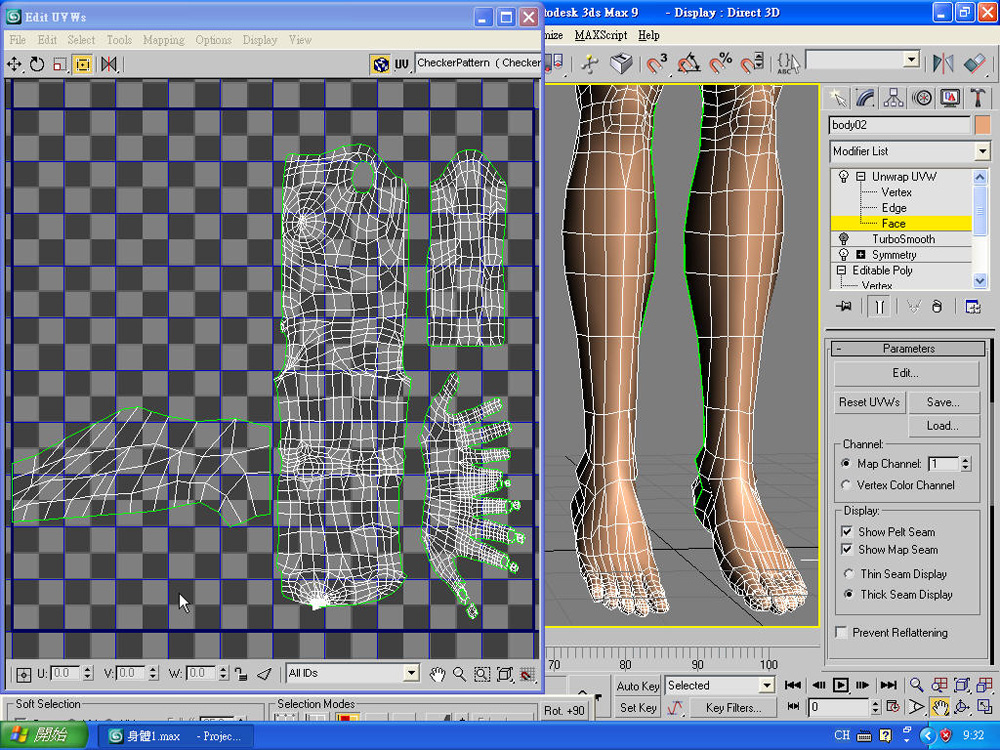This screenshot has height=750, width=1000.
Task: Open Time Configuration icon
Action: (x=893, y=707)
